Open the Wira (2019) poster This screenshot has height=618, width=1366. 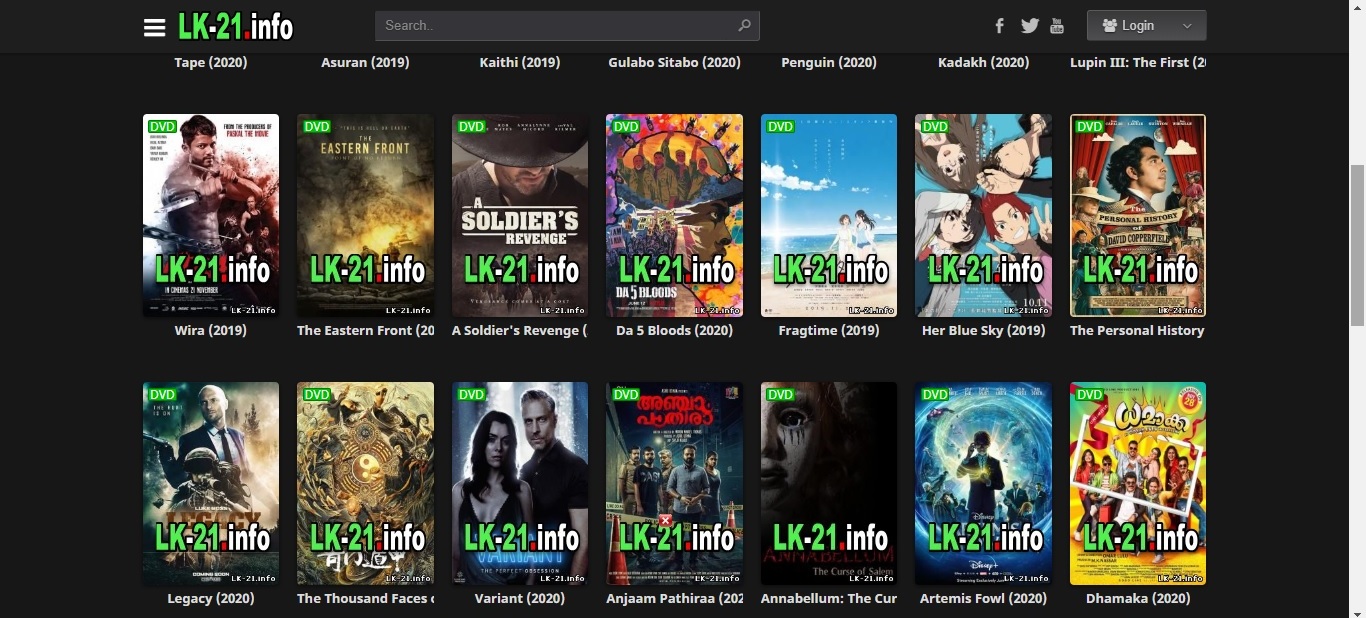(x=211, y=215)
